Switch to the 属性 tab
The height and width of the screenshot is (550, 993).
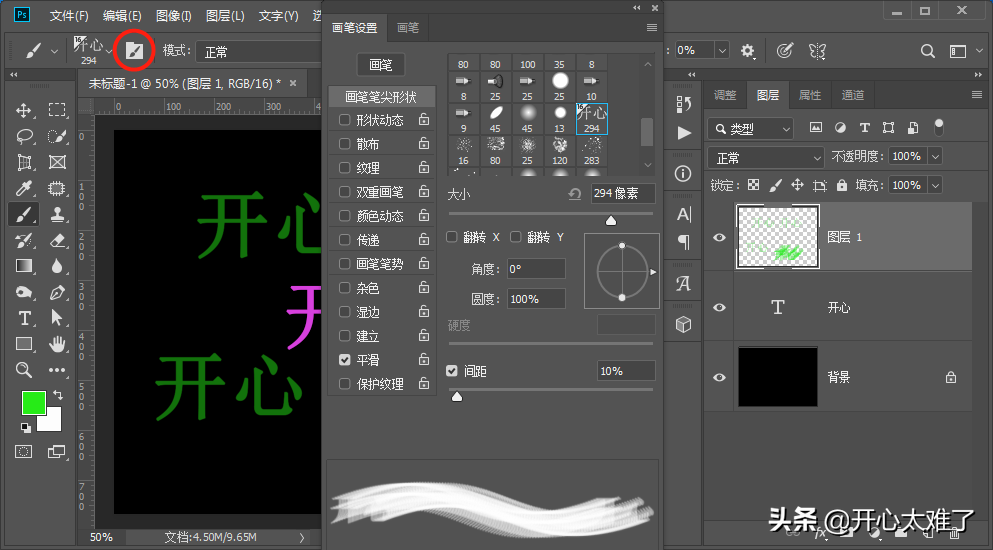point(810,95)
